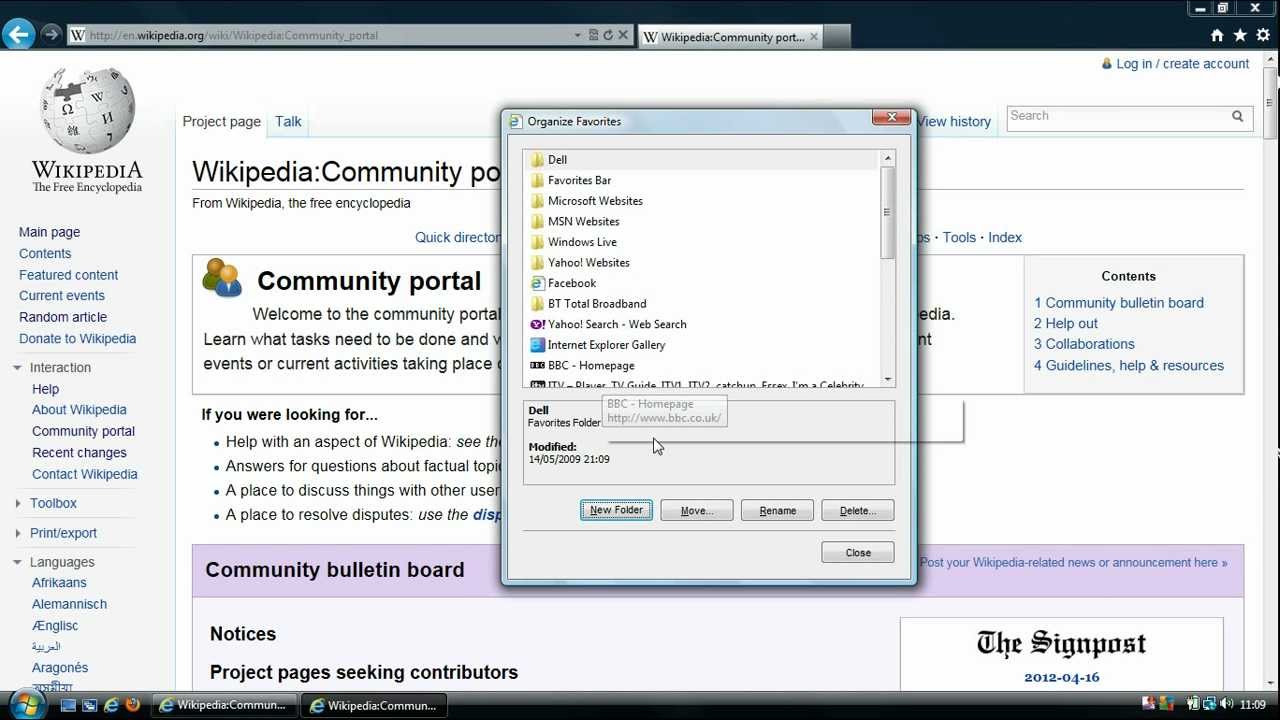This screenshot has width=1280, height=720.
Task: Open a new blank browser tab
Action: (x=838, y=37)
